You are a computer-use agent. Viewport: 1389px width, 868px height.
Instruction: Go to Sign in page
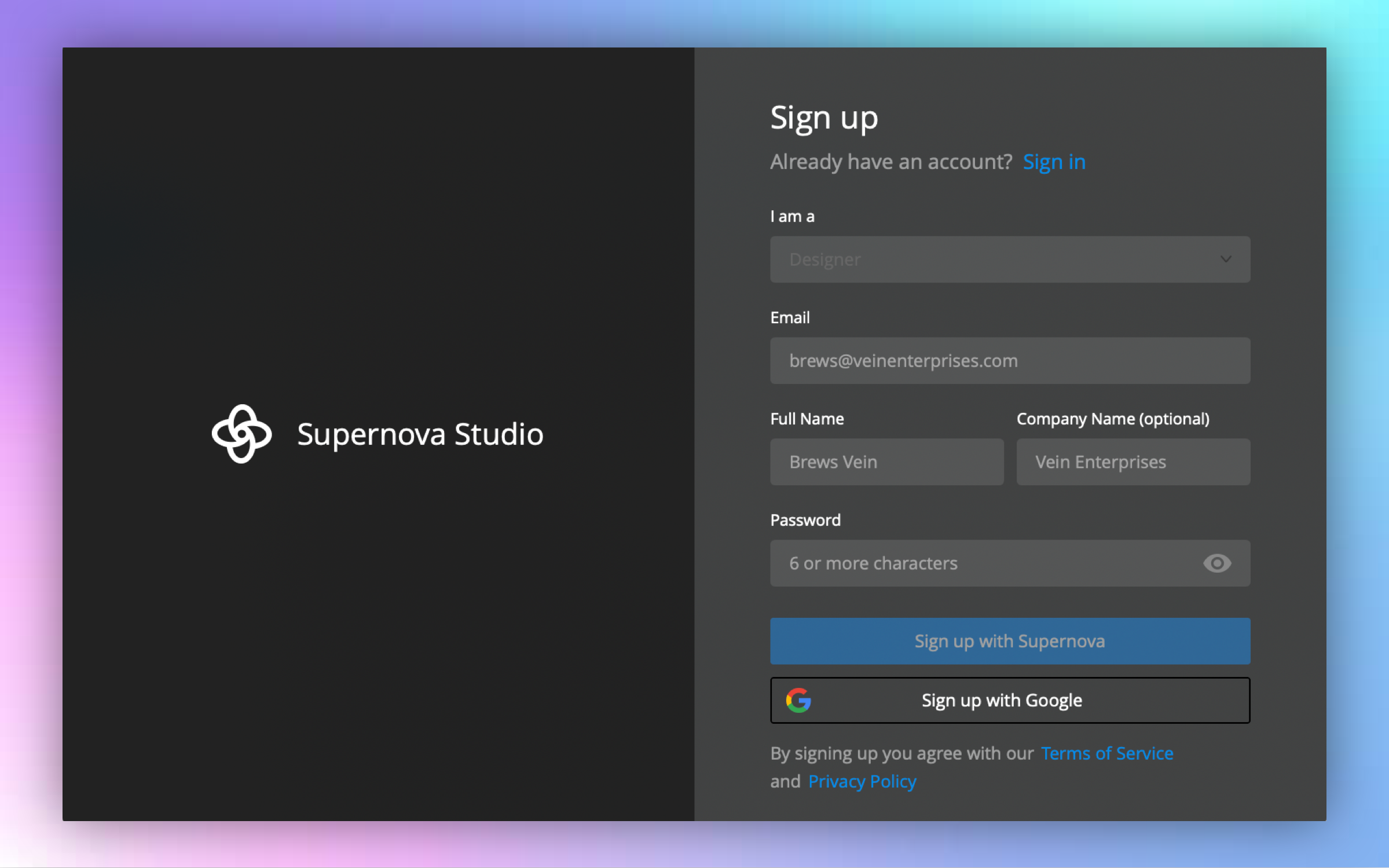(1054, 162)
